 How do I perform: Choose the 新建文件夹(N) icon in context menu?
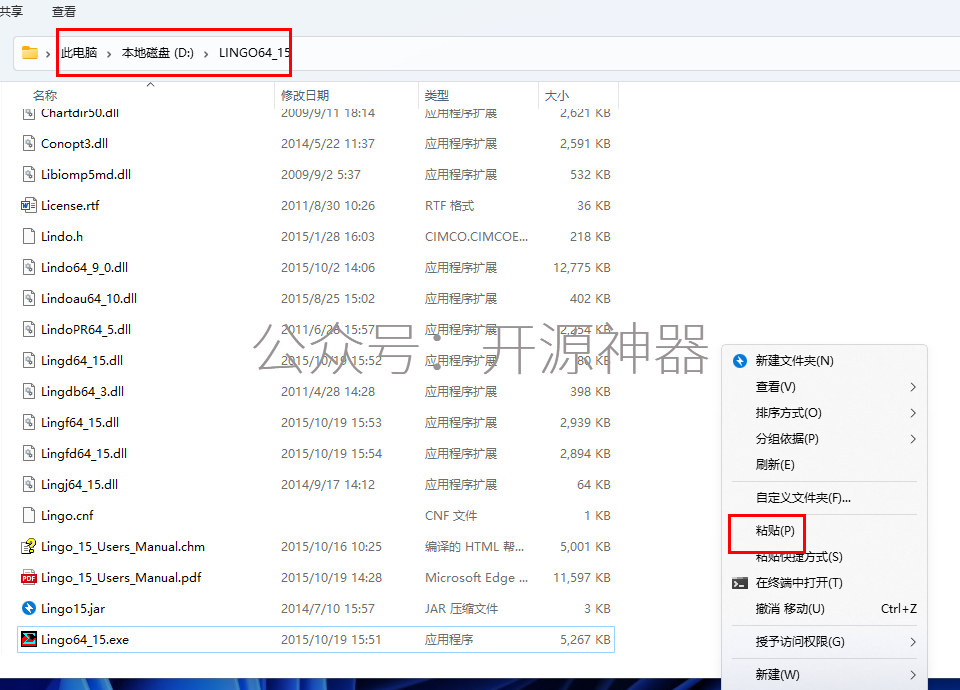point(740,361)
